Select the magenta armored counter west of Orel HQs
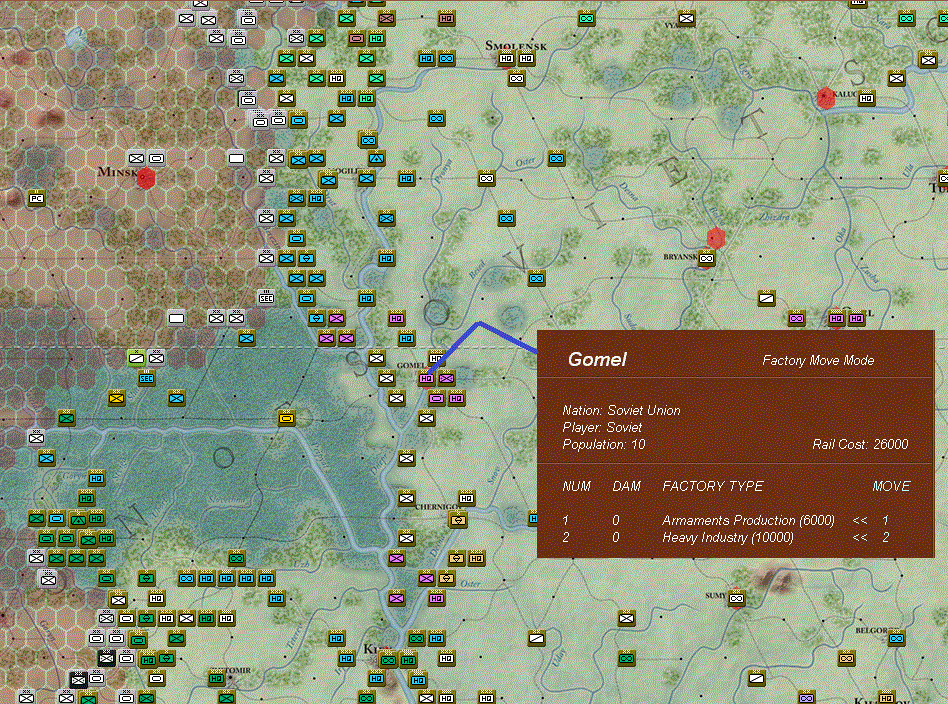The image size is (948, 704). pyautogui.click(x=796, y=318)
